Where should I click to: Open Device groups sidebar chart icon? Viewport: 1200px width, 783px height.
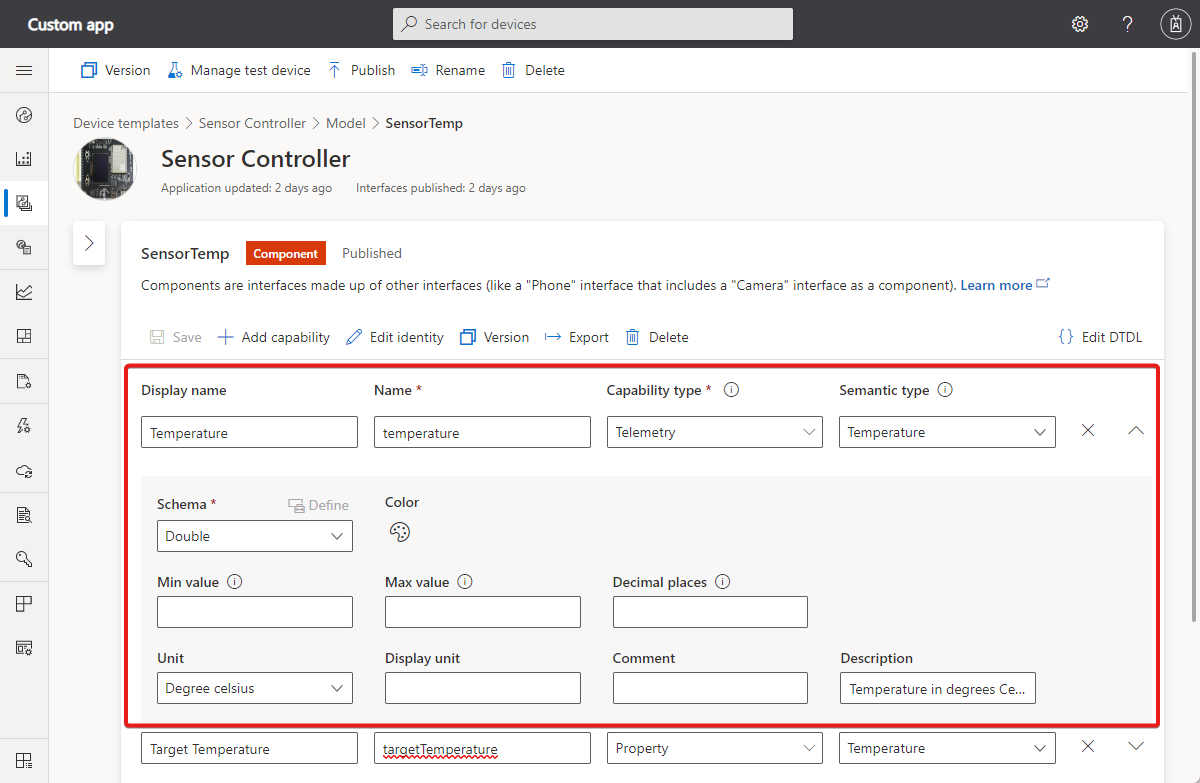click(x=24, y=159)
